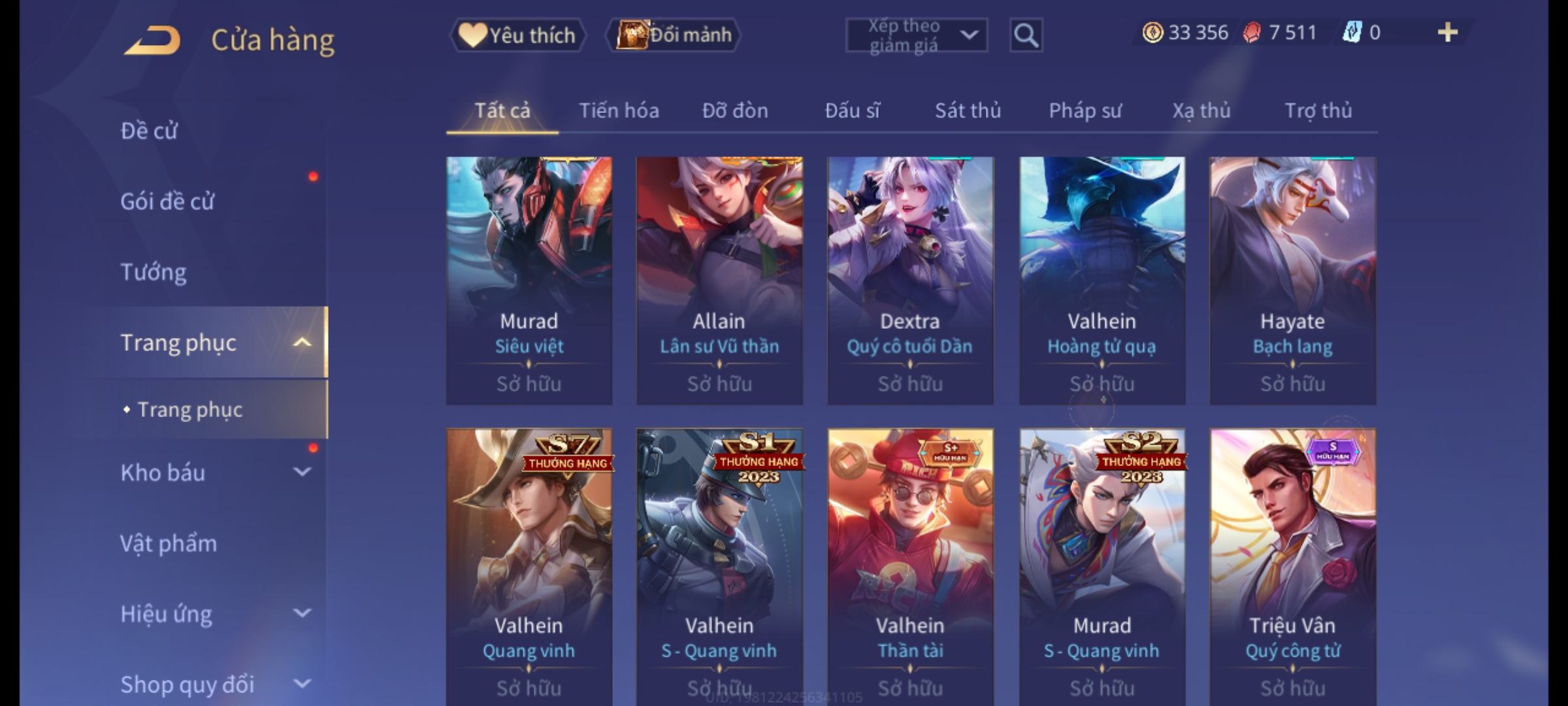Switch to the Sát thủ tab
Viewport: 1568px width, 706px height.
[968, 110]
